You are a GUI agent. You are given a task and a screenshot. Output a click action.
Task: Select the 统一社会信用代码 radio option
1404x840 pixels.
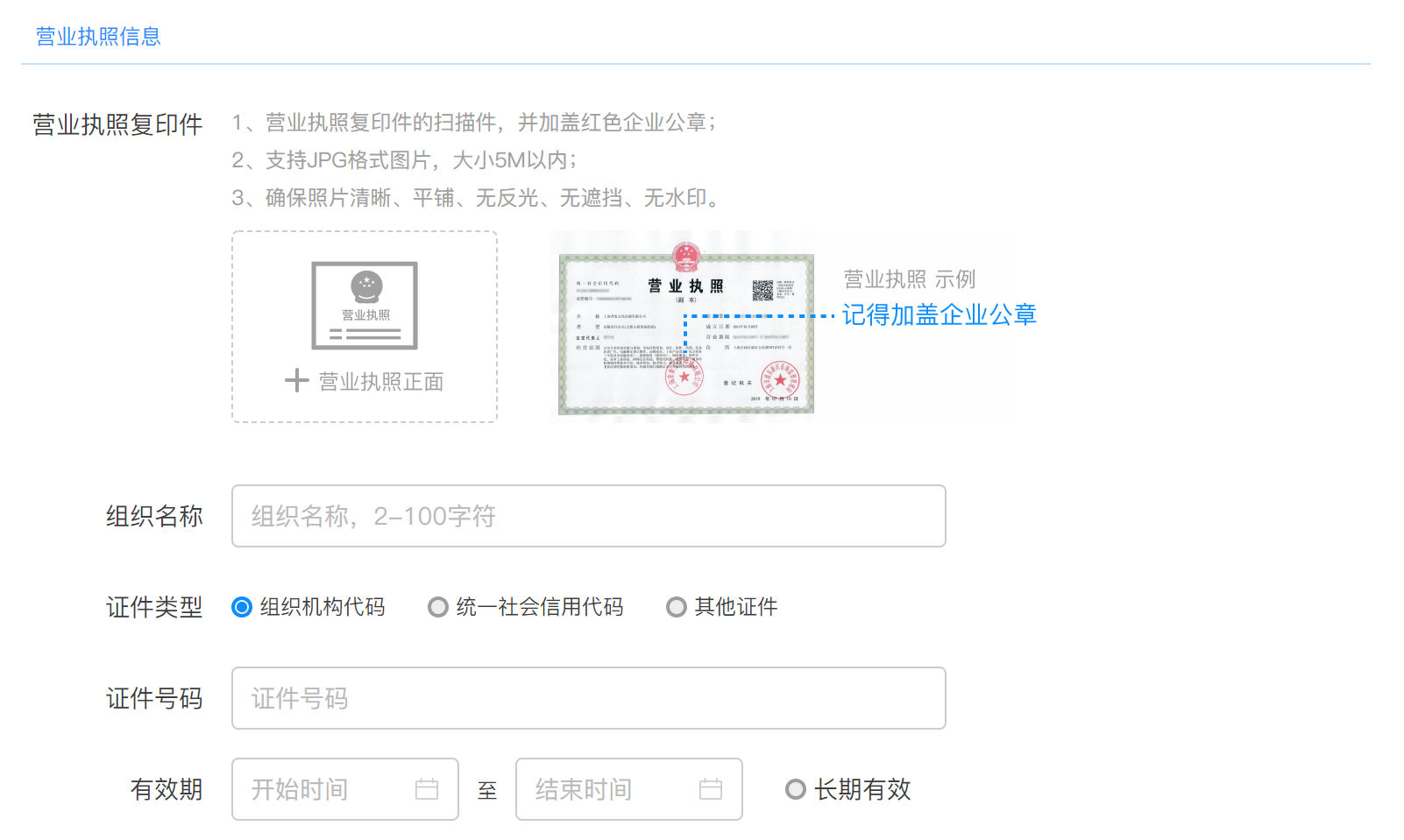click(438, 607)
